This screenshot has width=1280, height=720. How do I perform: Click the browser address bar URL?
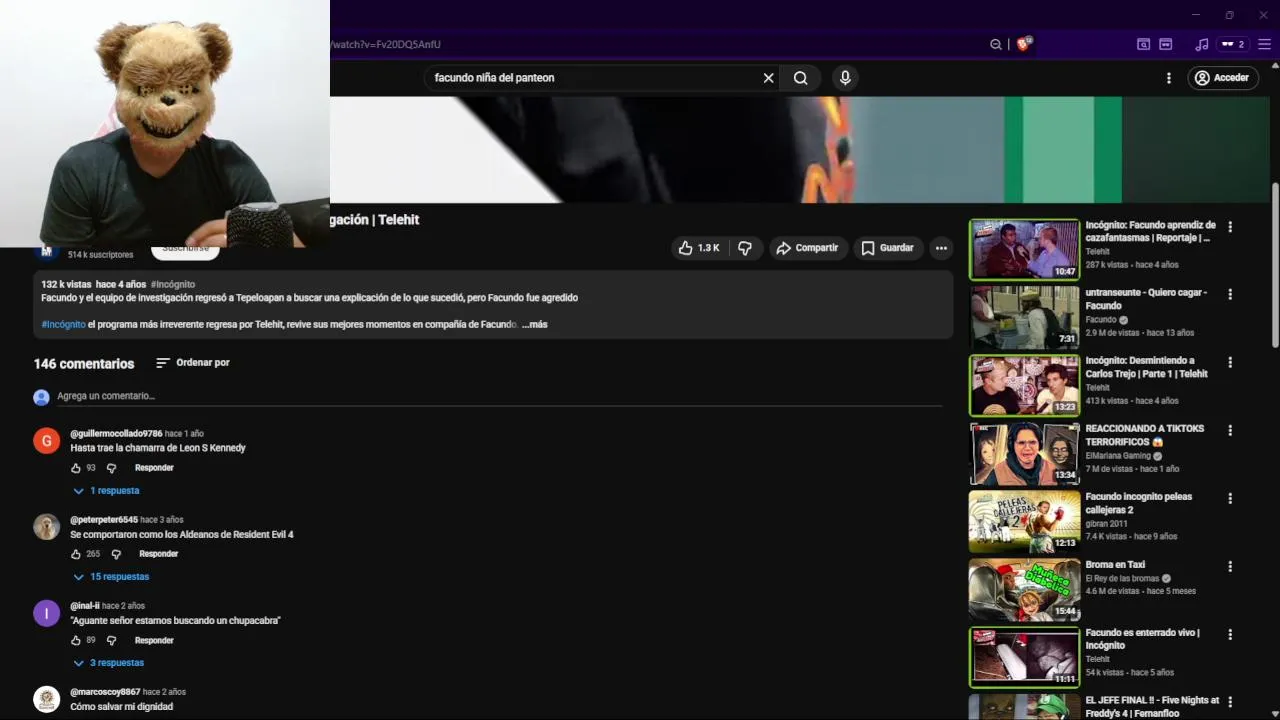tap(386, 44)
